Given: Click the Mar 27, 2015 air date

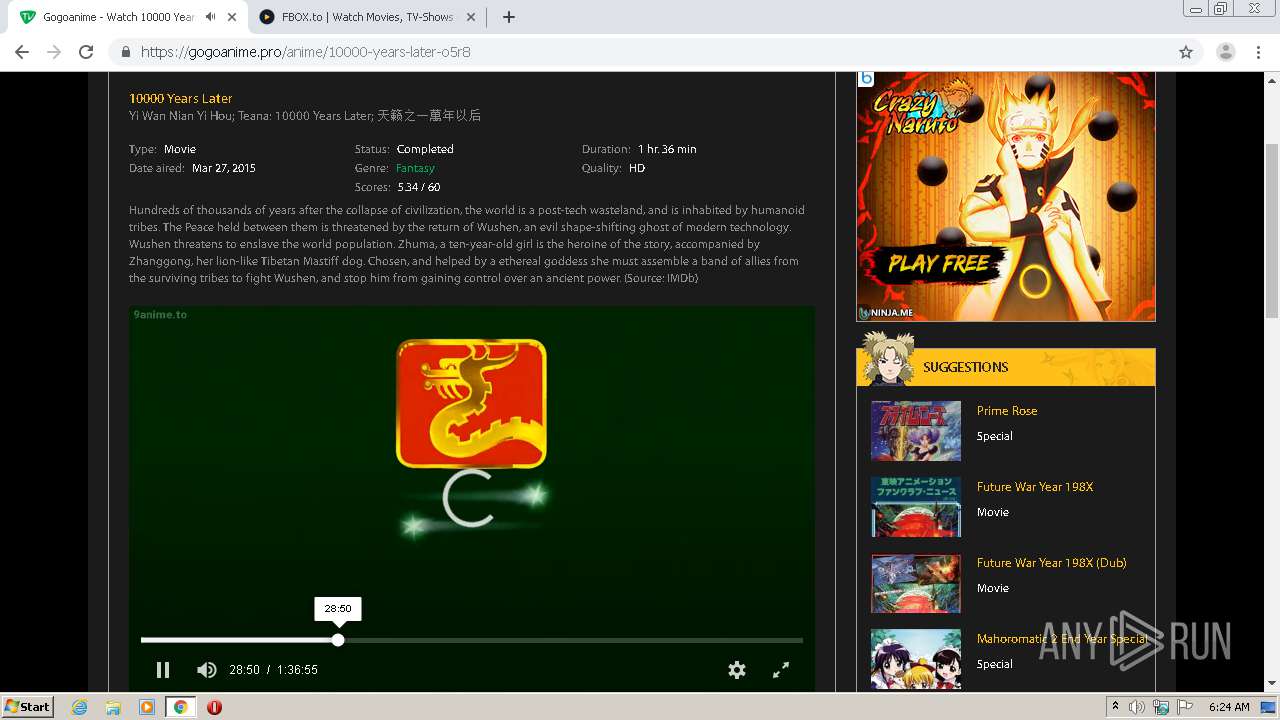Looking at the screenshot, I should point(224,168).
